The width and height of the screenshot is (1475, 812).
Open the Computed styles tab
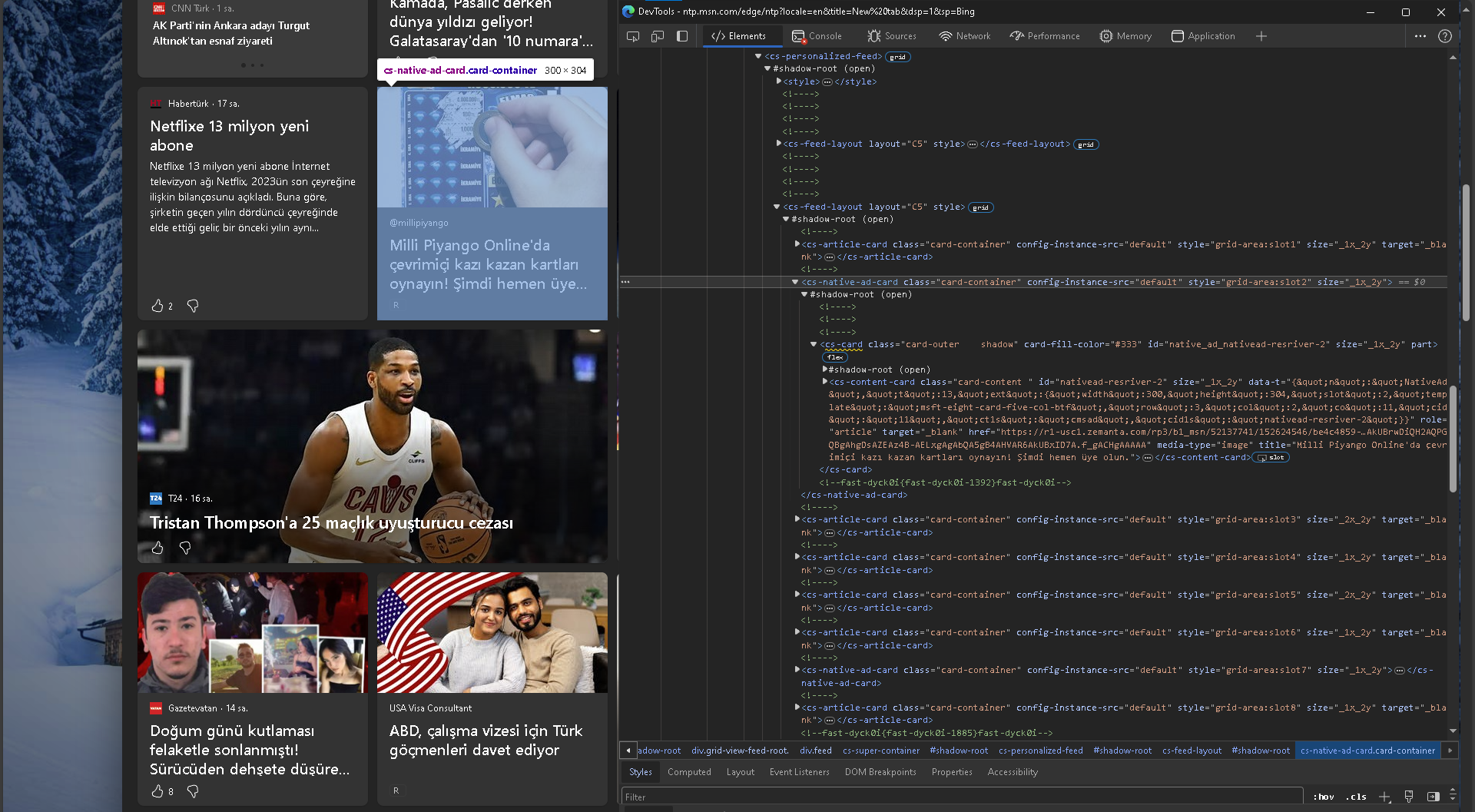(688, 772)
